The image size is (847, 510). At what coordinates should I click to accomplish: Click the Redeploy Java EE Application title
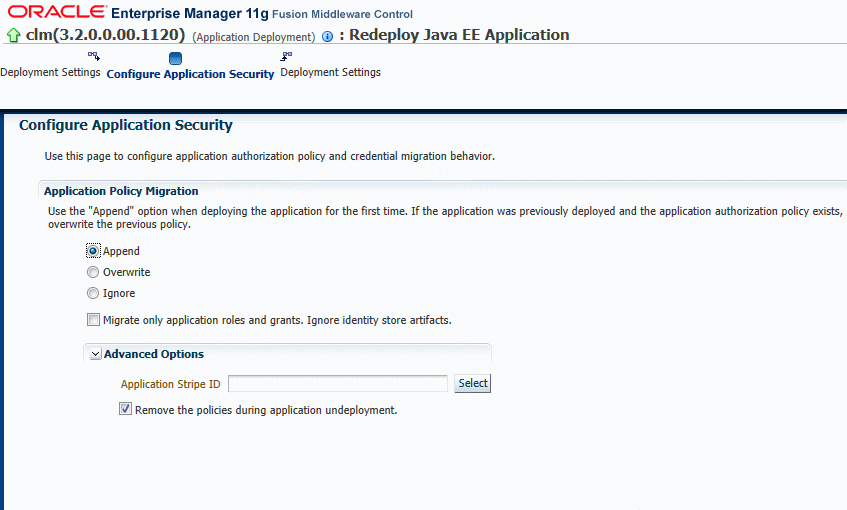459,35
